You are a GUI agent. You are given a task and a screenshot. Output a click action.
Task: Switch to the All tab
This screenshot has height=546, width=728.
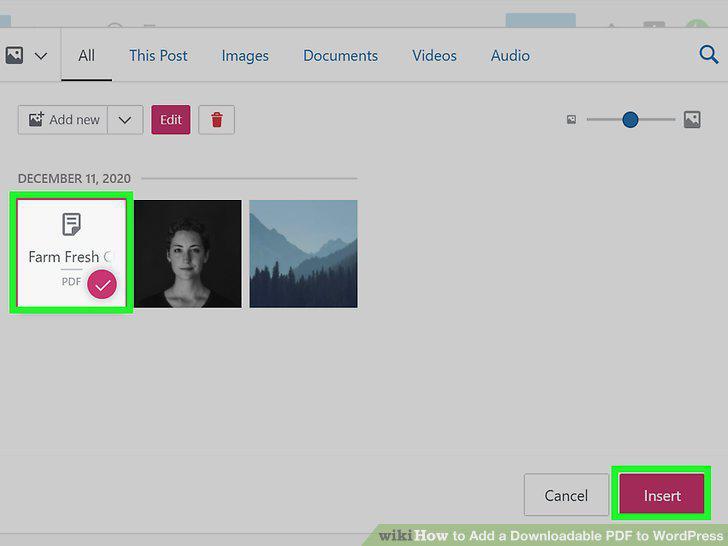point(86,56)
